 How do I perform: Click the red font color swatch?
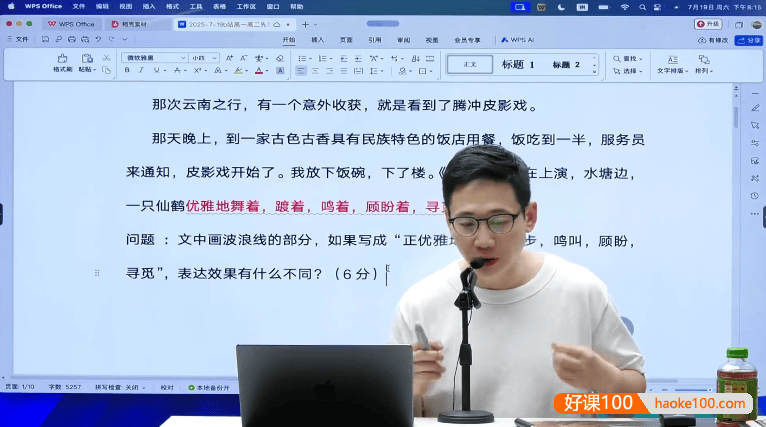click(259, 71)
